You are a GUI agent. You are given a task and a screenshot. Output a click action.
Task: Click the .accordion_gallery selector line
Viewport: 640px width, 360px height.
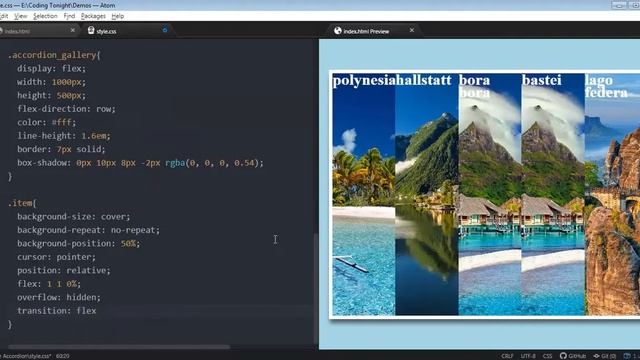coord(54,55)
